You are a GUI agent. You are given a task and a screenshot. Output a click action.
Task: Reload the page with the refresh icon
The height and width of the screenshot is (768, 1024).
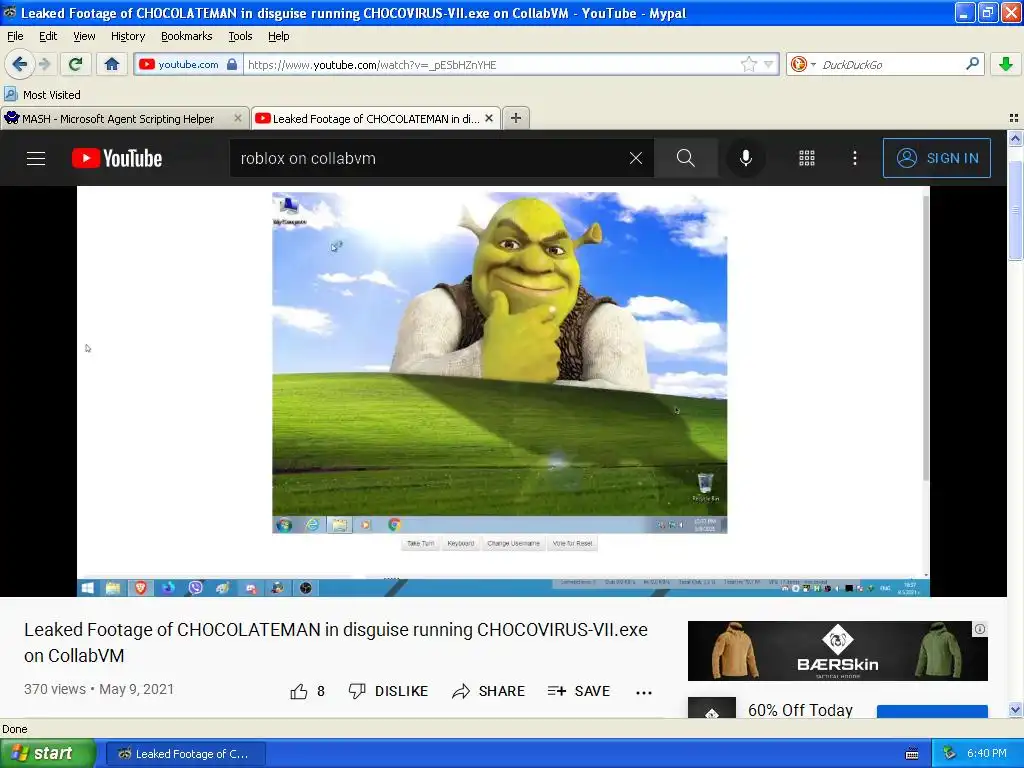tap(75, 64)
